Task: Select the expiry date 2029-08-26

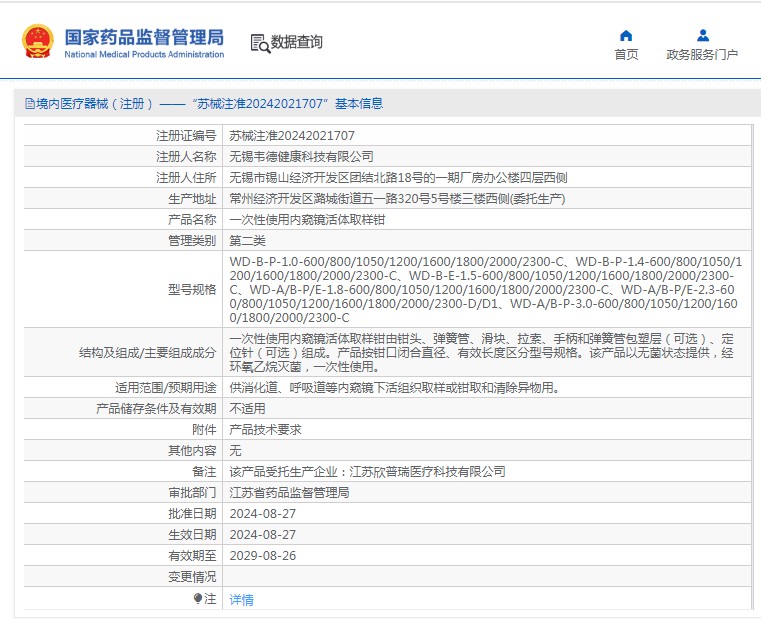Action: [263, 556]
